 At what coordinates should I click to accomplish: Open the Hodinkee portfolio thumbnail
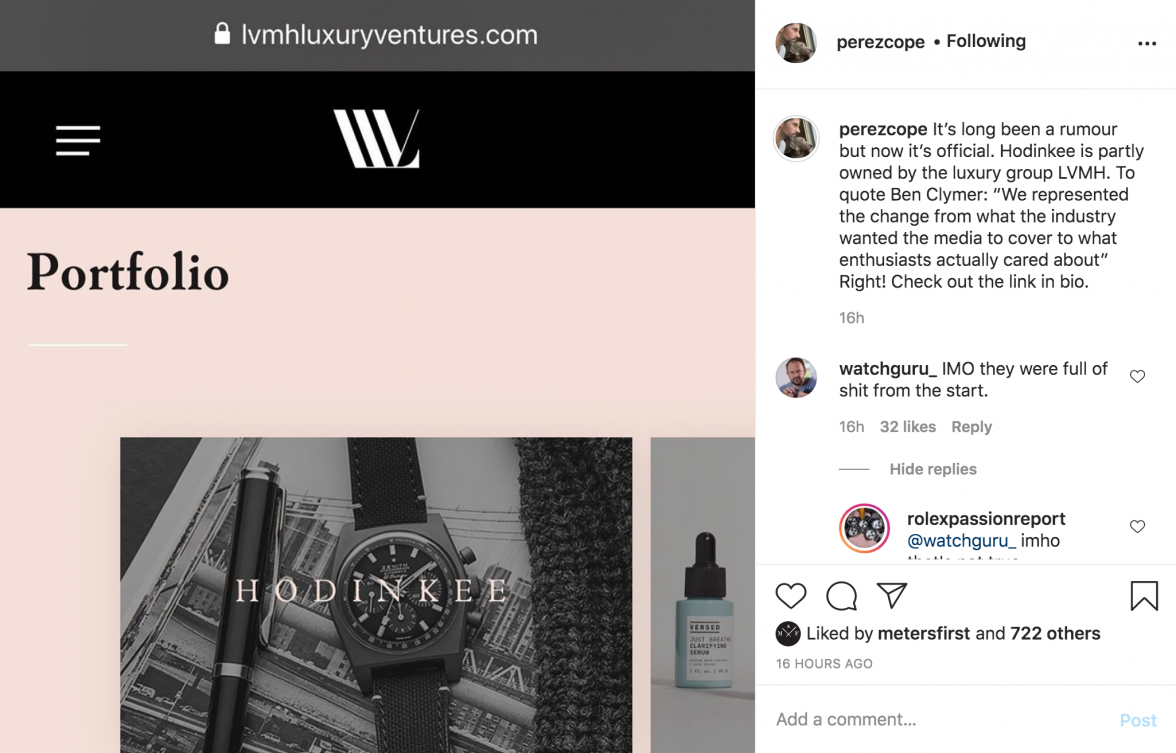click(x=376, y=595)
